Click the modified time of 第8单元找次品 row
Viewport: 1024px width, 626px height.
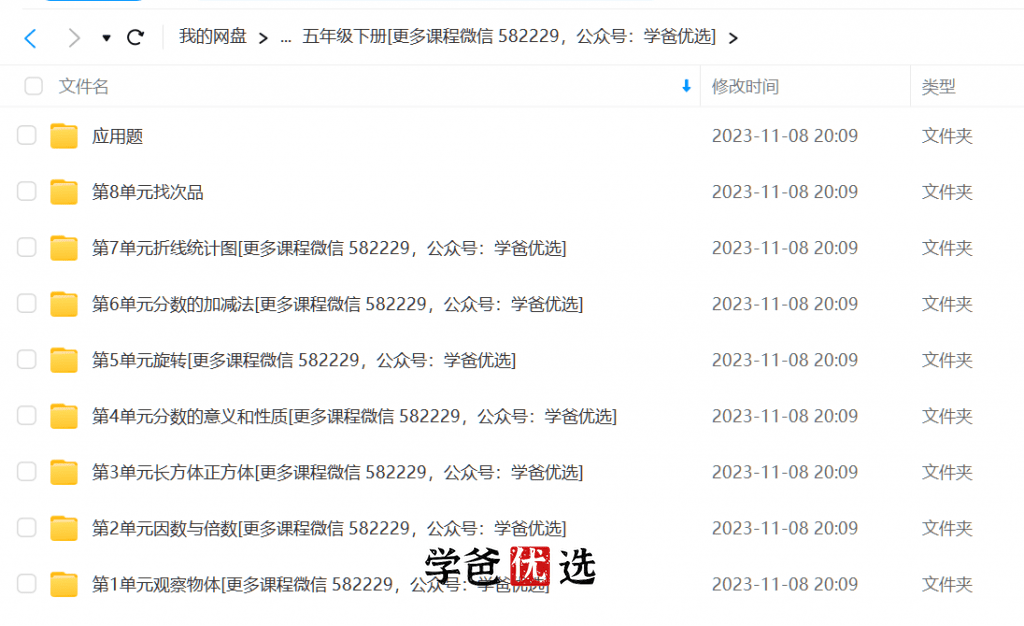tap(784, 192)
